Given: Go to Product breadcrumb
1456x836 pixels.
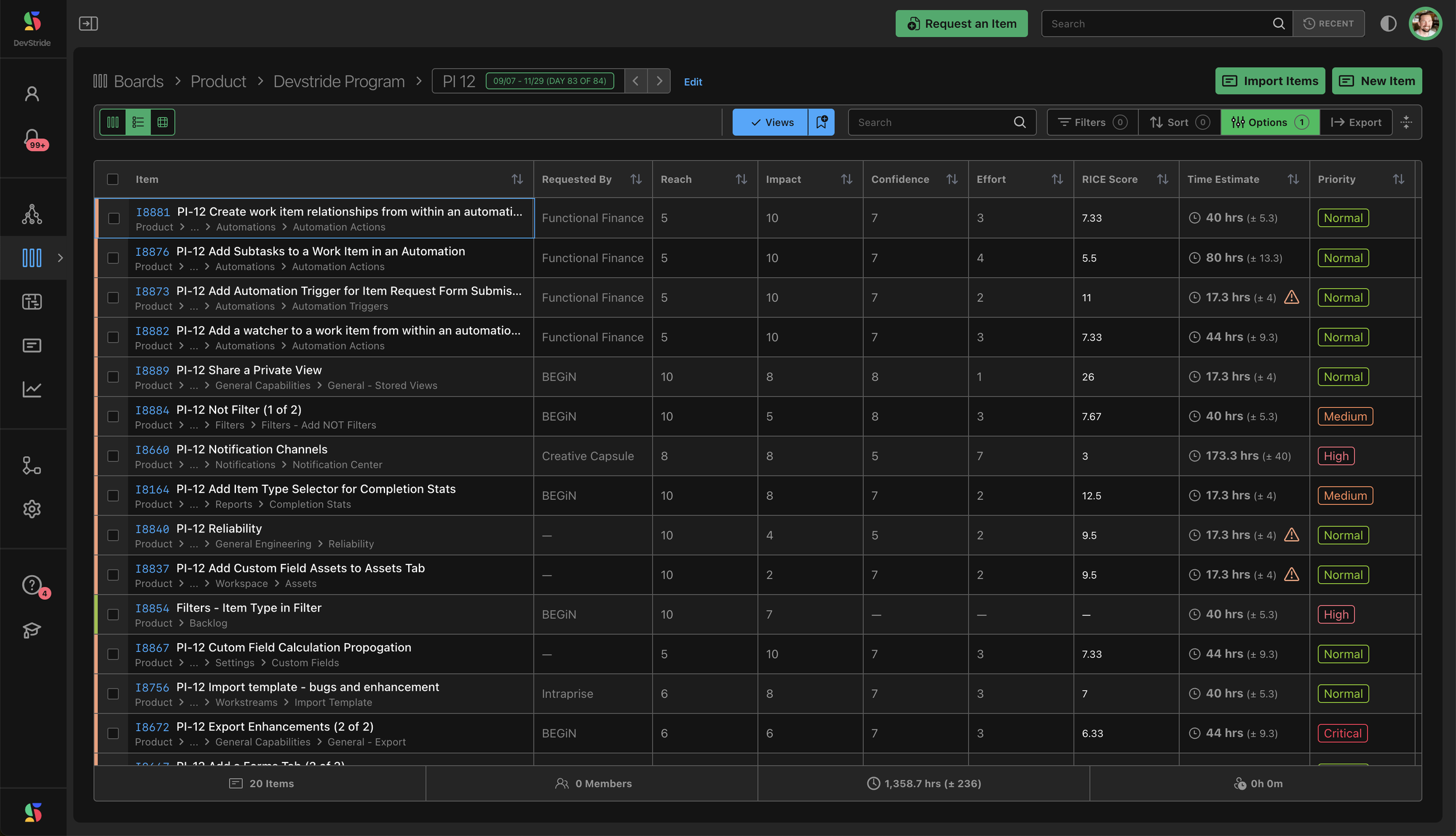Looking at the screenshot, I should point(218,81).
